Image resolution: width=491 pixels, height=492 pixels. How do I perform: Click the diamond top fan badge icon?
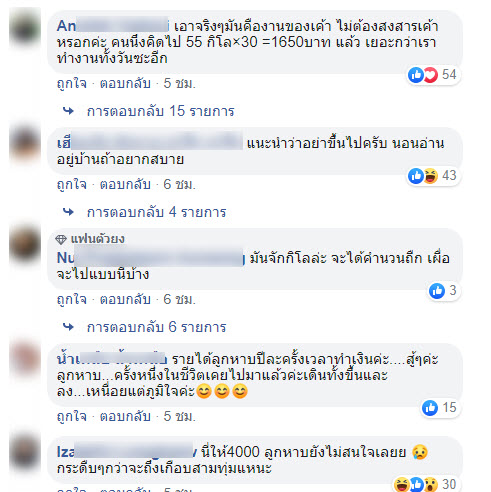click(61, 239)
